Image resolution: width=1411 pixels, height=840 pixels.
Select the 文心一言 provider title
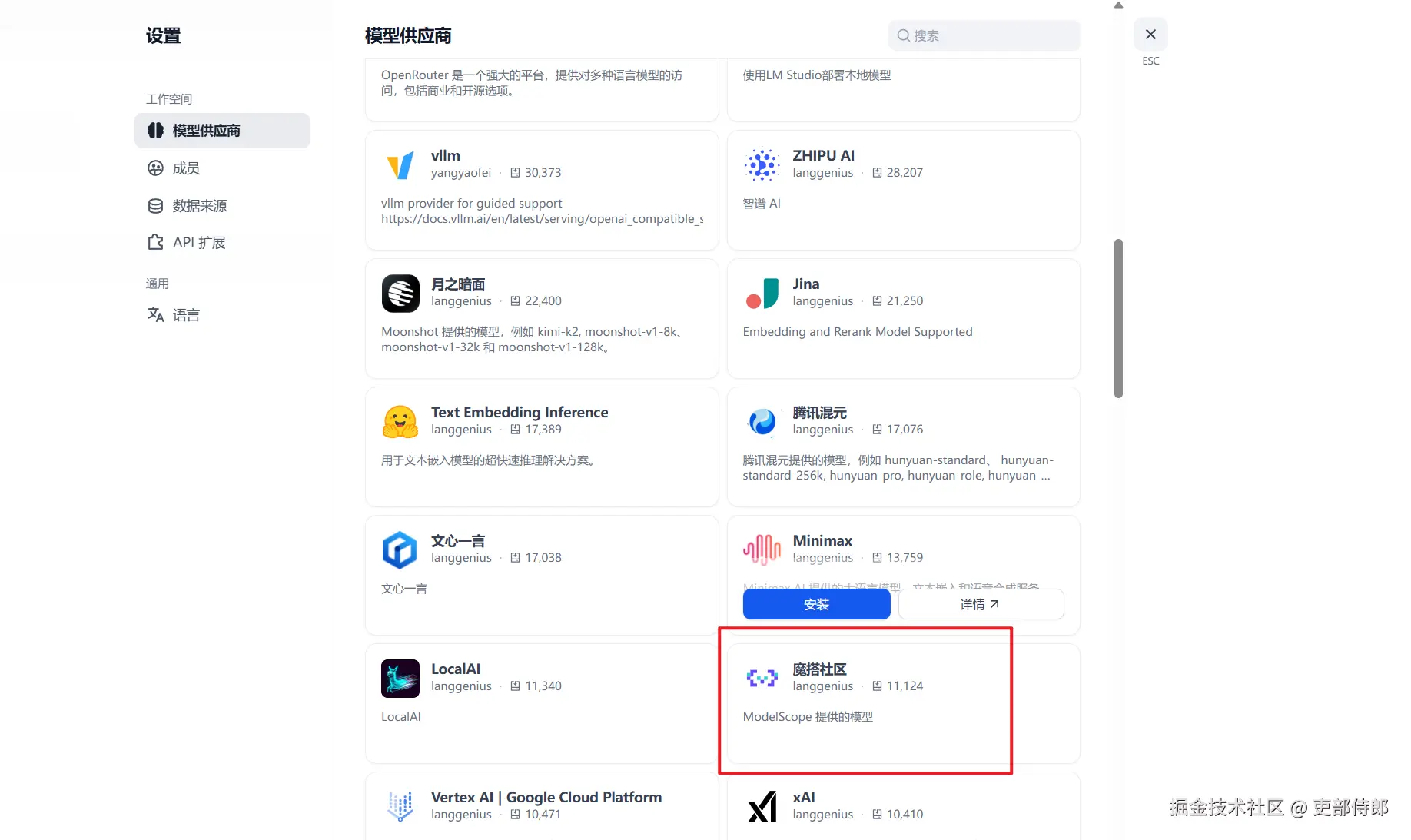[x=458, y=541]
